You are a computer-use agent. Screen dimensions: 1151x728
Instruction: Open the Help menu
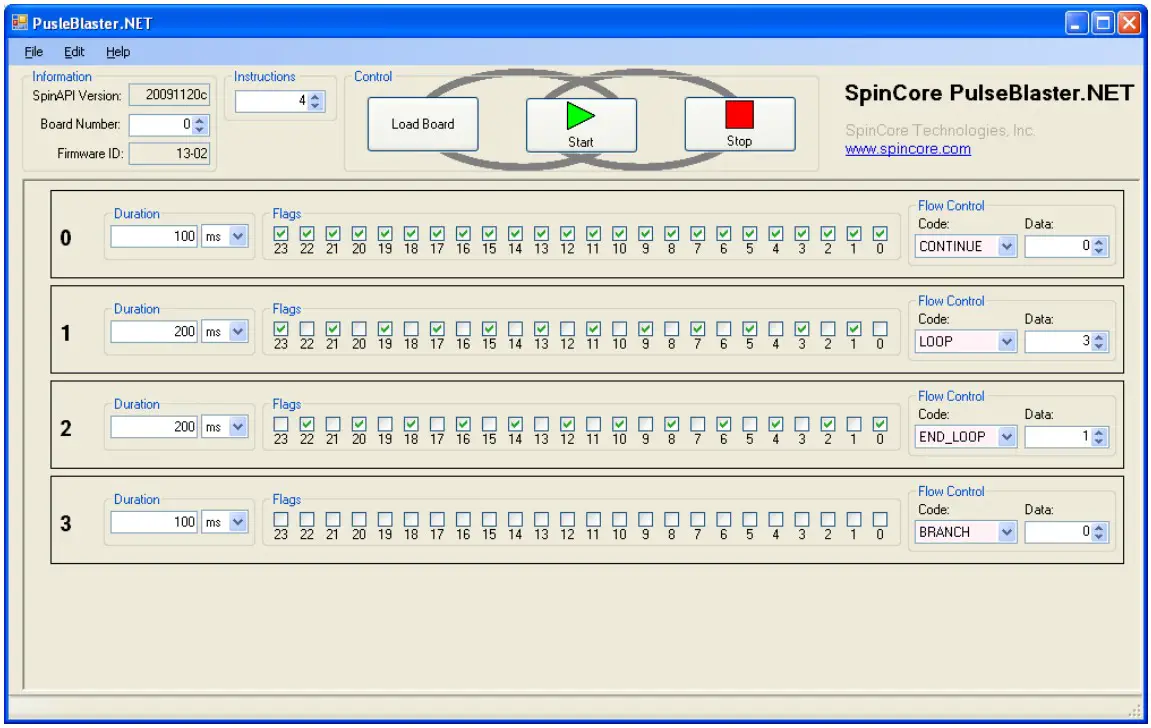(118, 52)
